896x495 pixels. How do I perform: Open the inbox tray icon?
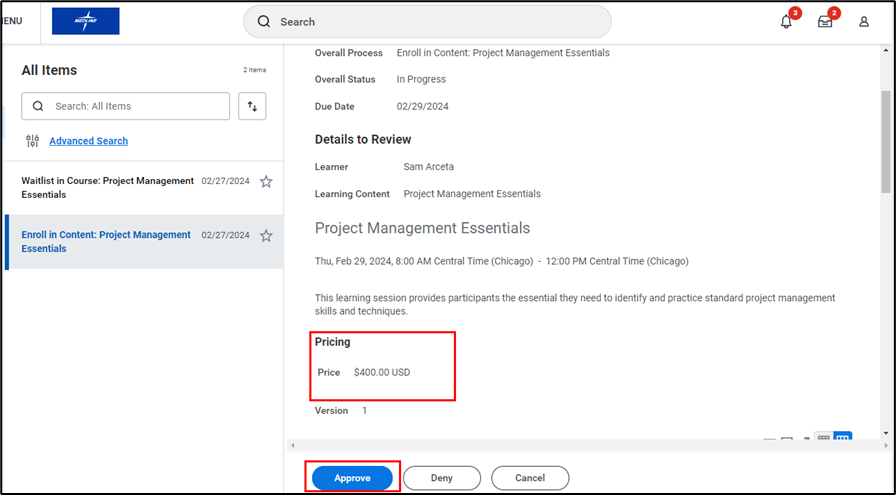click(x=825, y=22)
